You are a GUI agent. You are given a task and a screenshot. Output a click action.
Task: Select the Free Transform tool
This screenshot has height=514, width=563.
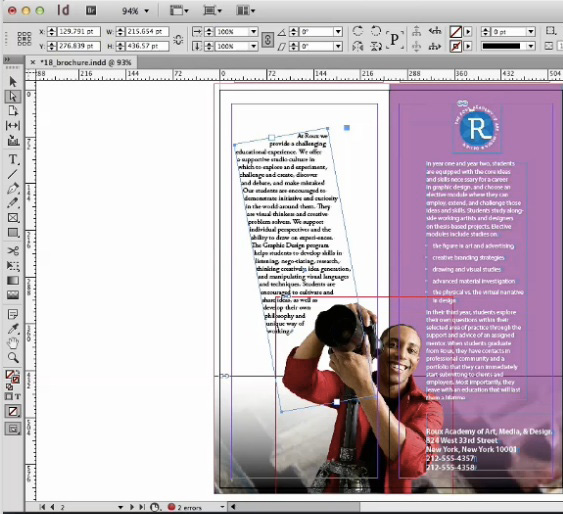[13, 266]
